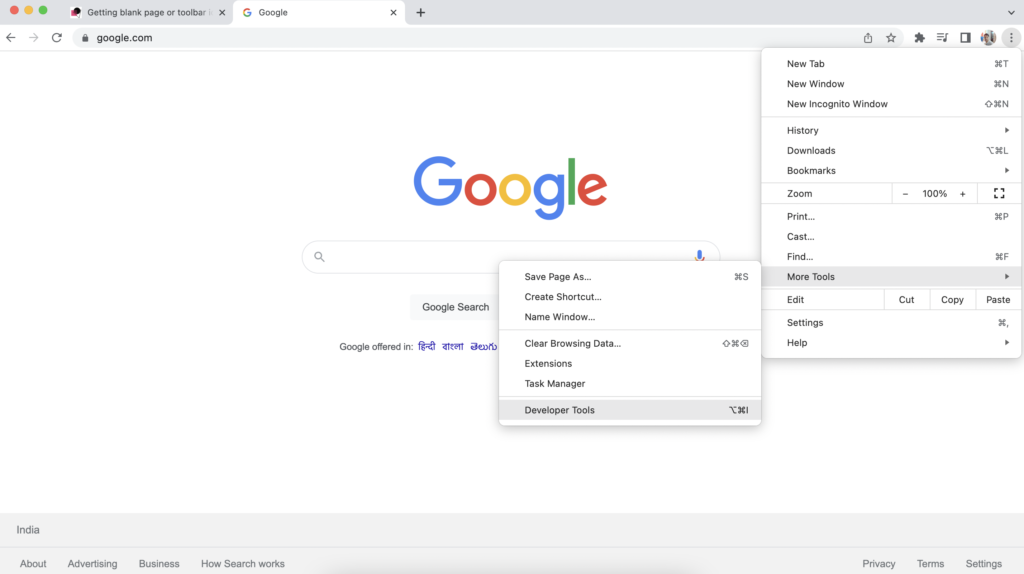Click Copy in Edit row
Screen dimensions: 1024x574
(x=952, y=300)
